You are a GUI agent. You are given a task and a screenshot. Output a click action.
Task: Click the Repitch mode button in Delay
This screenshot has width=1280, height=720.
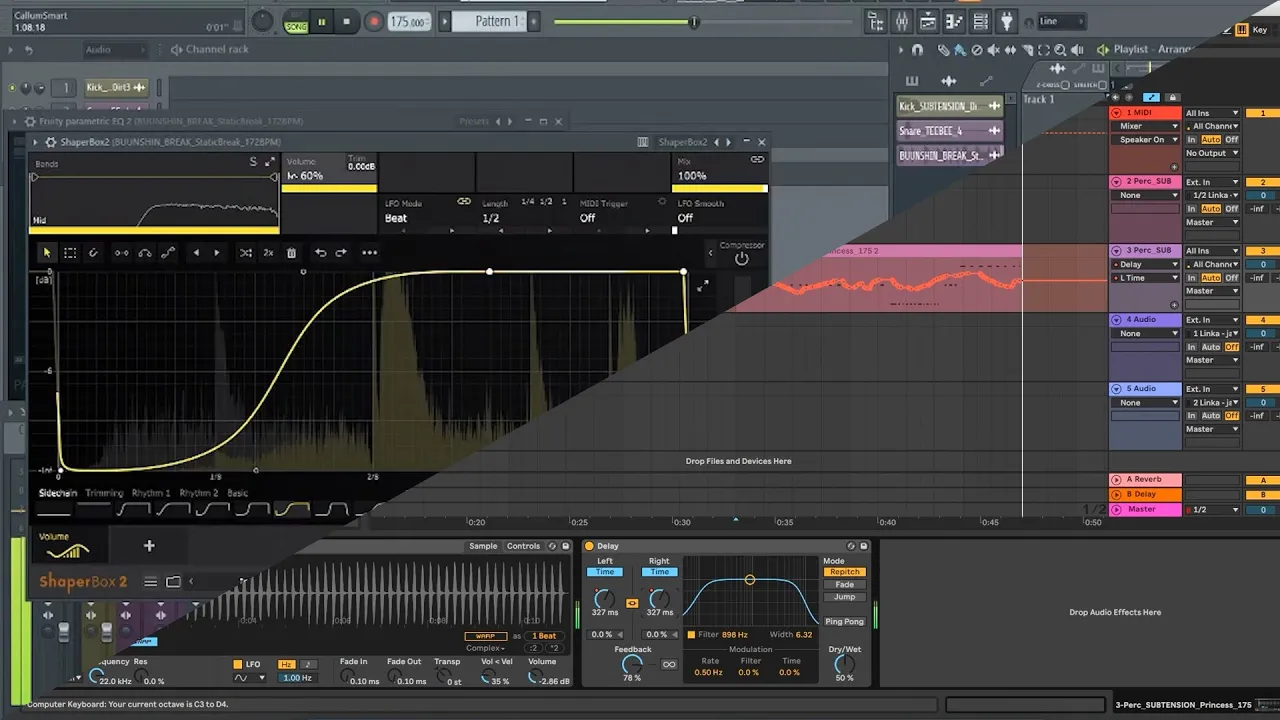tap(845, 572)
